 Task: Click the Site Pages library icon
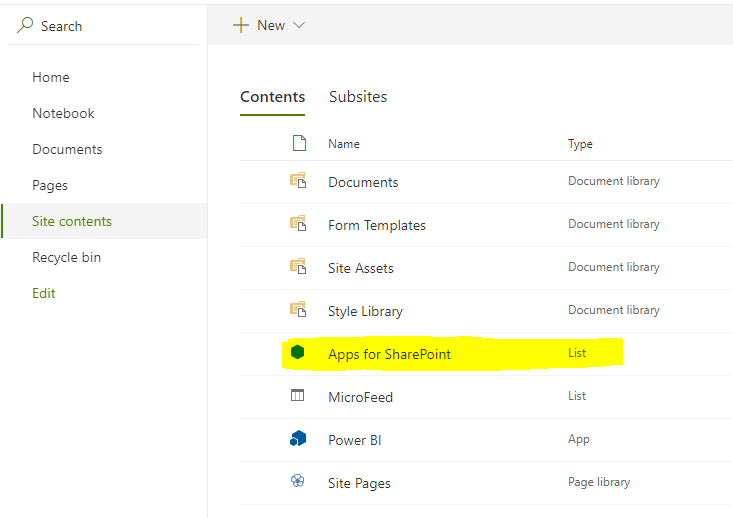297,482
